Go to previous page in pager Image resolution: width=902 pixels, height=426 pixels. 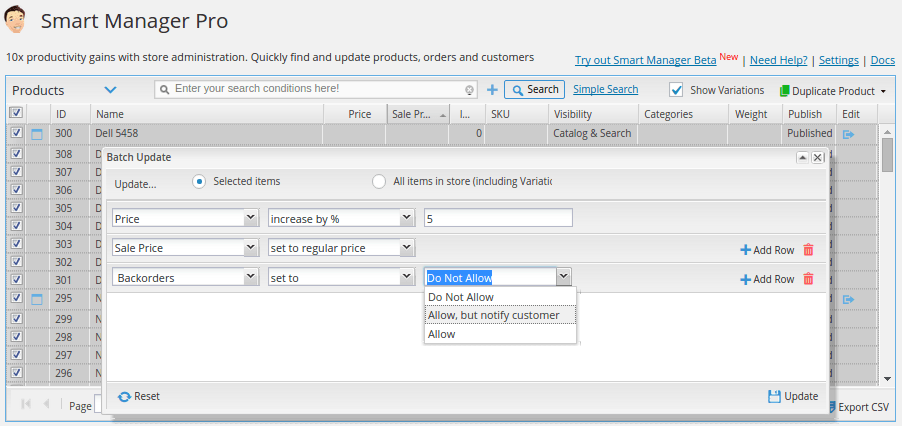click(x=46, y=404)
